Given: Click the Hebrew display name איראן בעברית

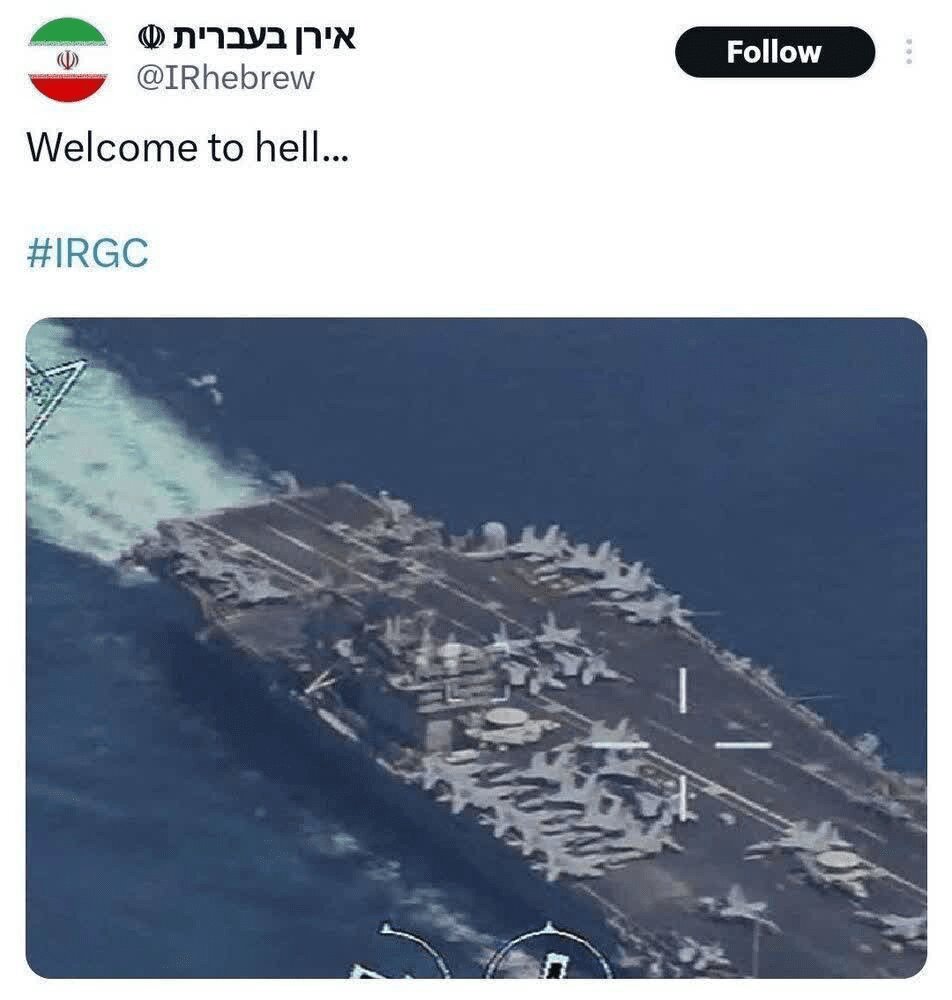Looking at the screenshot, I should pos(263,38).
